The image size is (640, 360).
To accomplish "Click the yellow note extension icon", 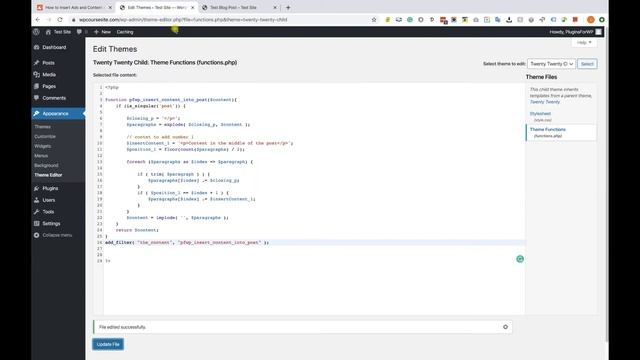I will 388,20.
